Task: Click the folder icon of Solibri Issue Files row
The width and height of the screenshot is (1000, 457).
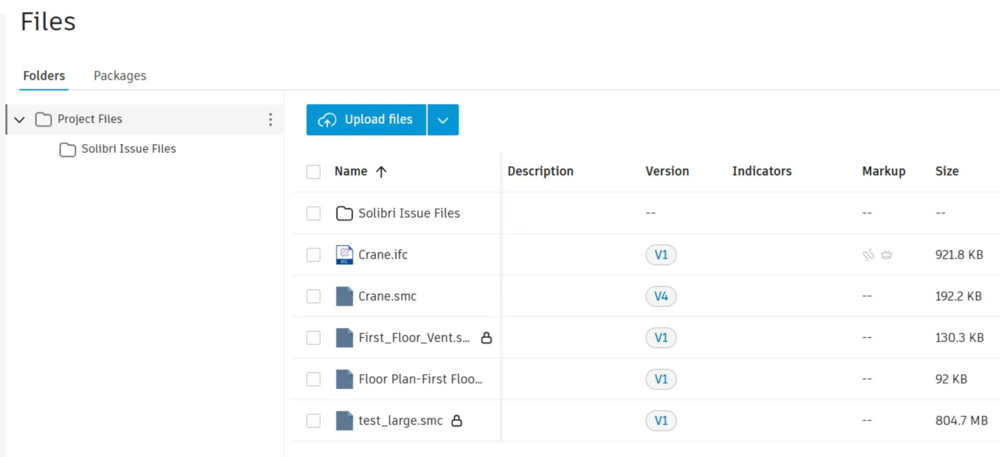Action: (x=344, y=214)
